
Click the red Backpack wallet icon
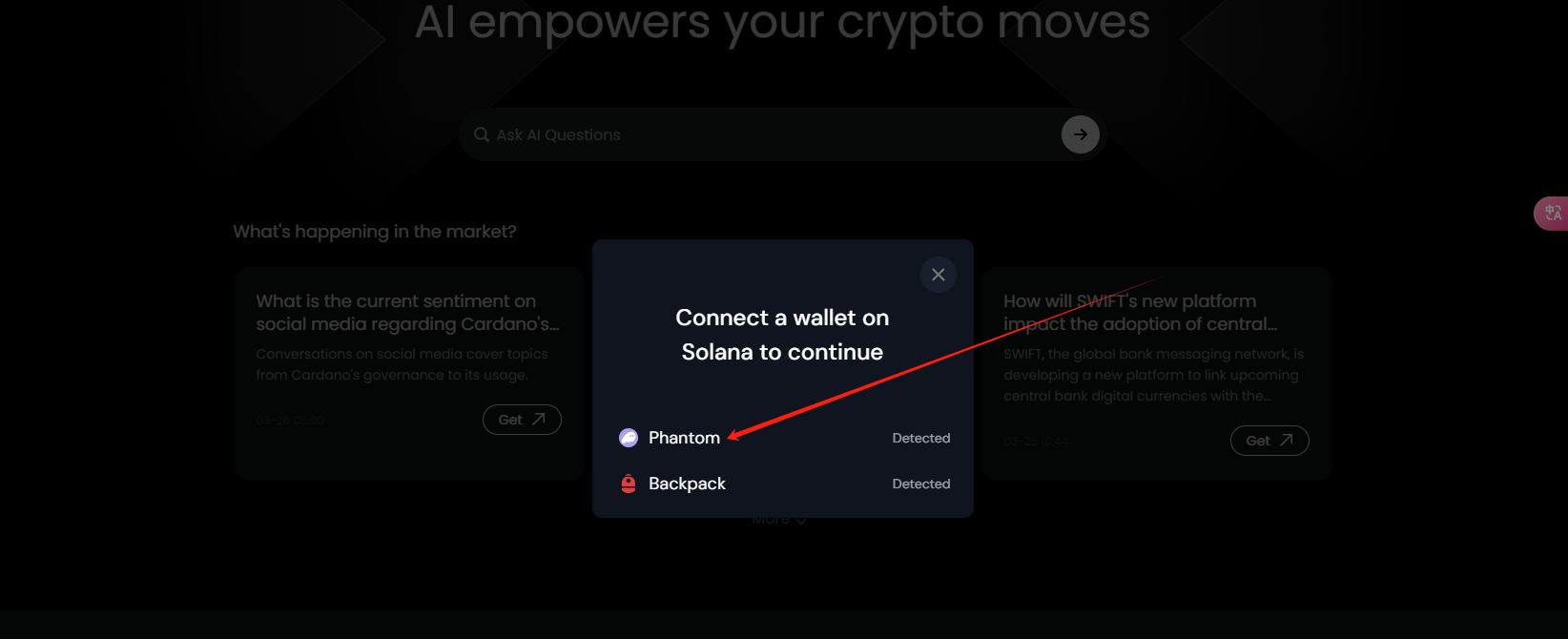point(629,484)
